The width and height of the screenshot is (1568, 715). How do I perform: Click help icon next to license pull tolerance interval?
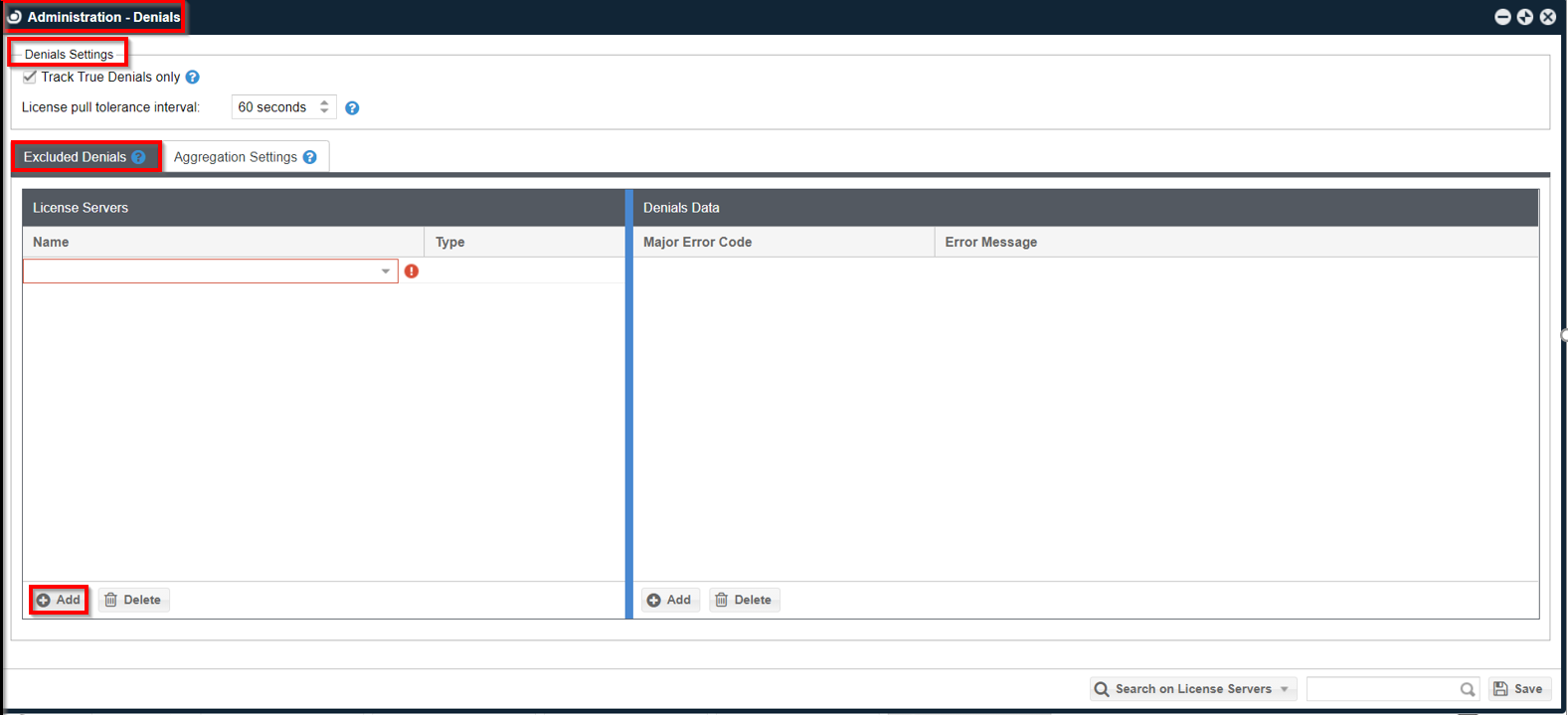pos(352,108)
